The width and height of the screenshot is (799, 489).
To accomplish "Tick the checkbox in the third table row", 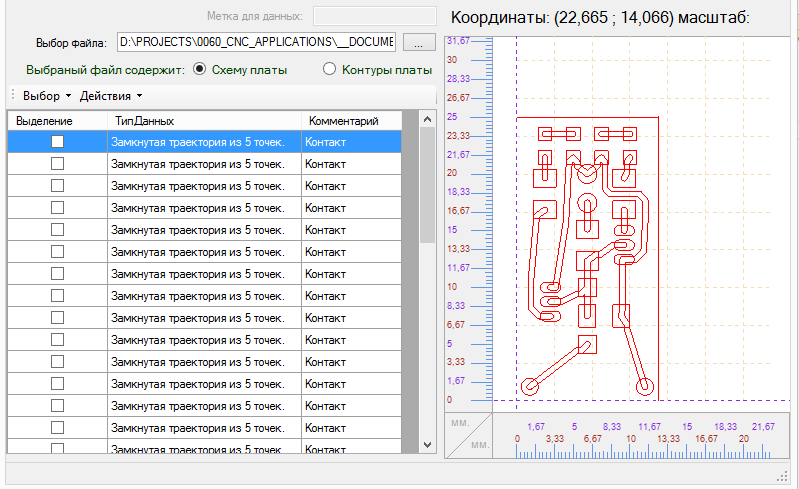I will click(58, 185).
